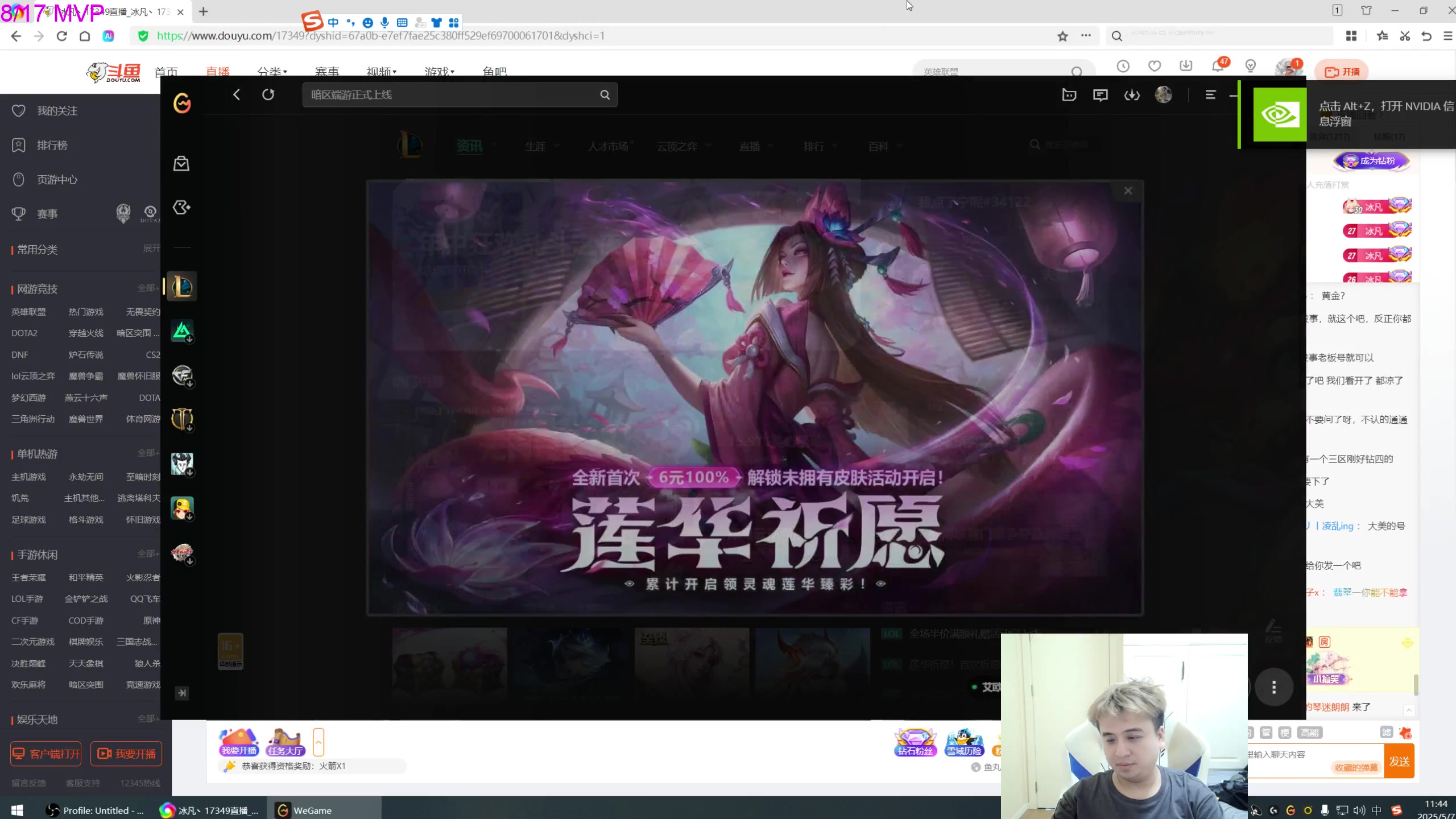Viewport: 1456px width, 819px height.
Task: Bookmark page with browser star icon
Action: [1062, 36]
